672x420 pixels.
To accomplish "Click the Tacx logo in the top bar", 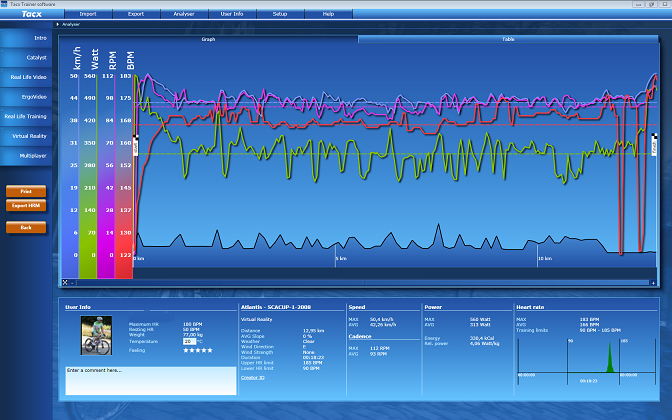I will pyautogui.click(x=30, y=15).
